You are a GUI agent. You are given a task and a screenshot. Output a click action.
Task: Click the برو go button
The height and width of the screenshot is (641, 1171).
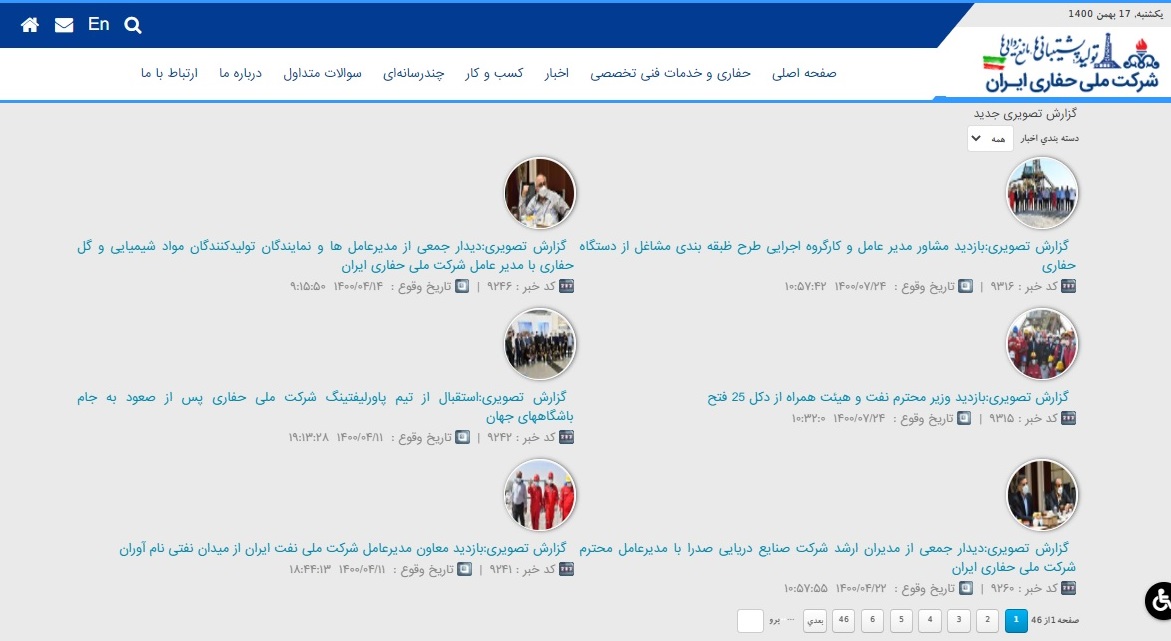774,621
